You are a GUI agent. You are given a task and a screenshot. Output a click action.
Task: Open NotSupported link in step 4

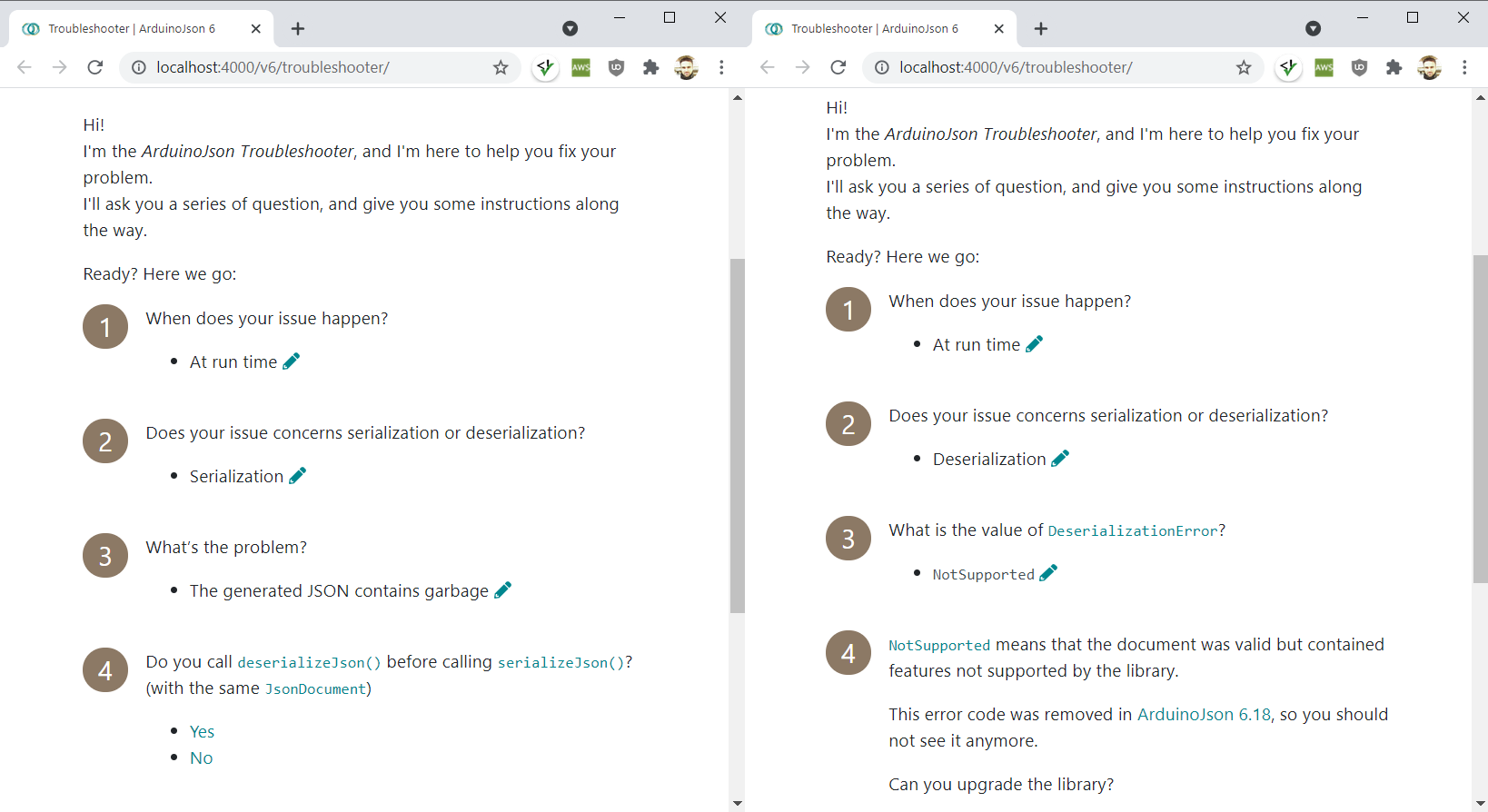(x=939, y=645)
